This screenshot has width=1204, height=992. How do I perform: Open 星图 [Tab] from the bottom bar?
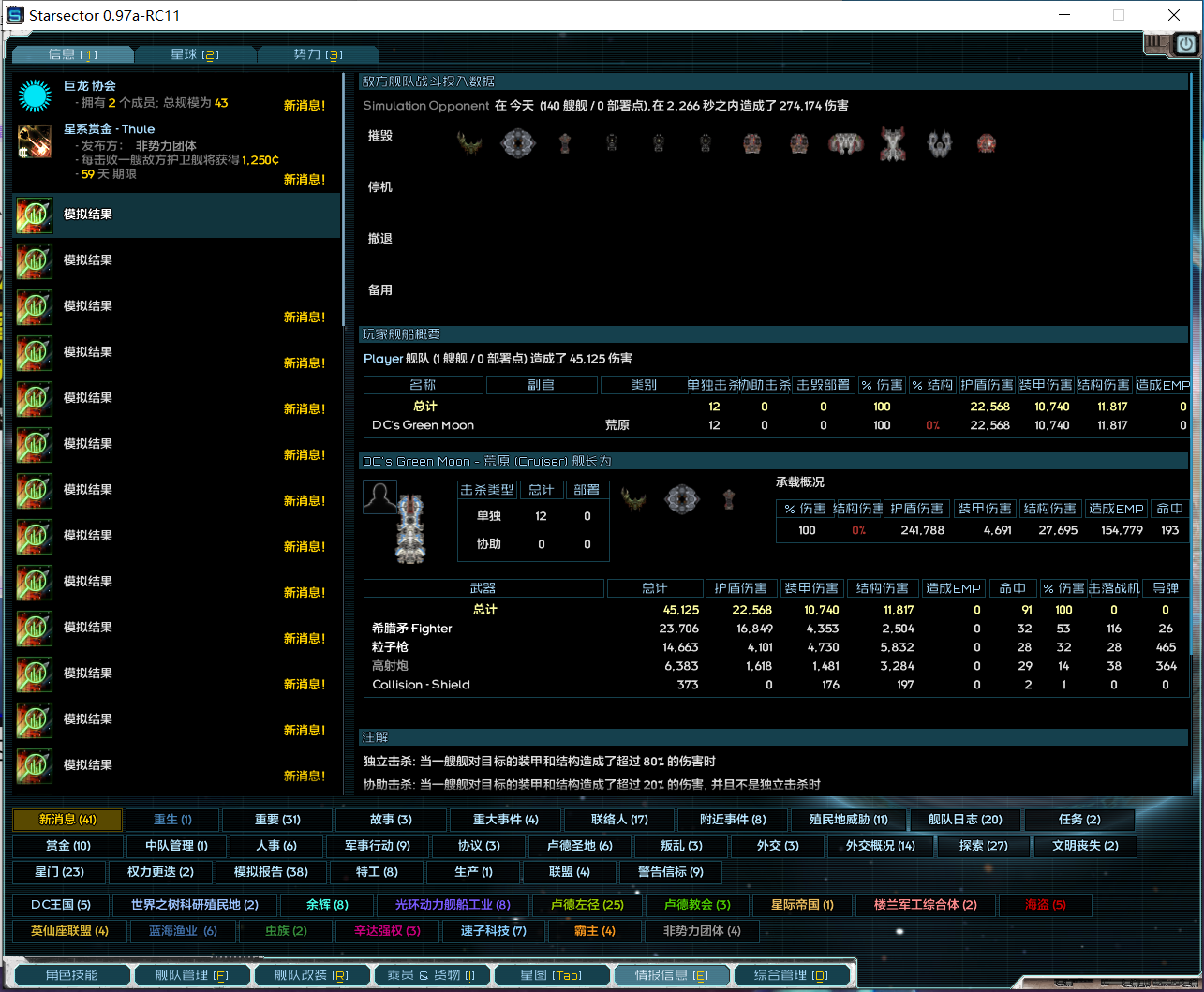(x=552, y=974)
